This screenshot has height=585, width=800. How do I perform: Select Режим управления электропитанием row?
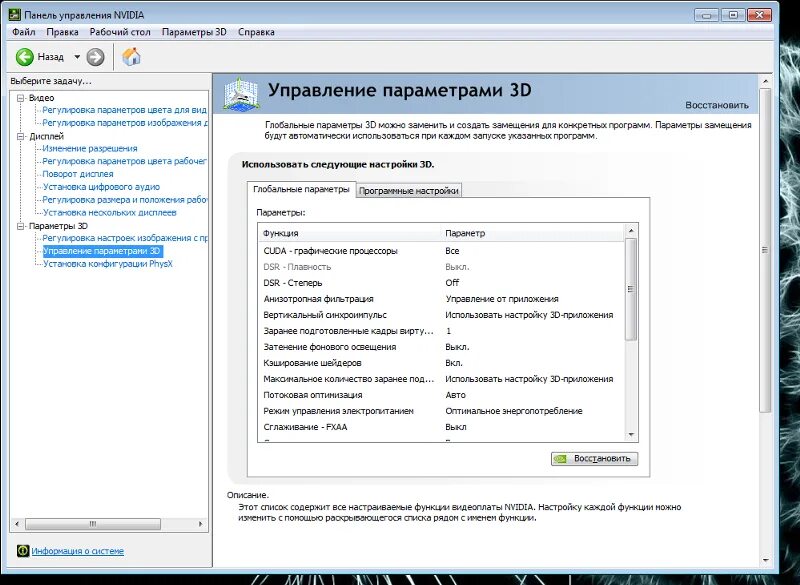[x=441, y=411]
